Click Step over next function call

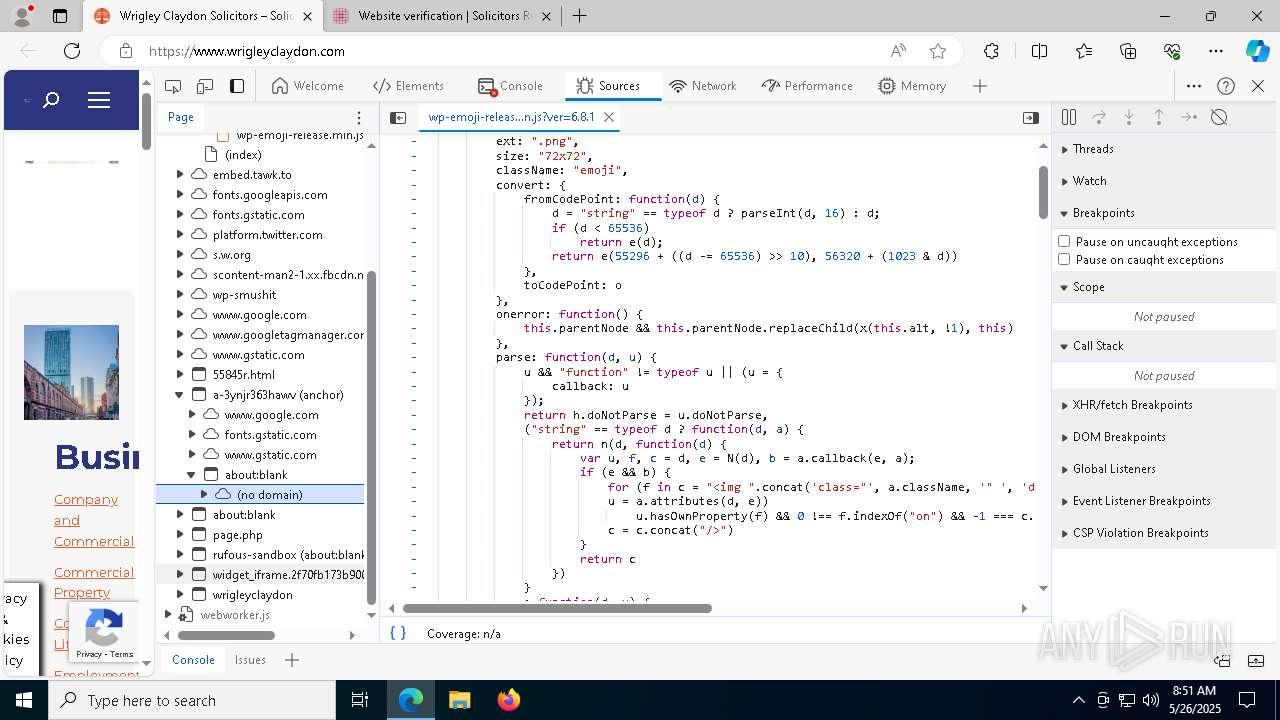1099,117
